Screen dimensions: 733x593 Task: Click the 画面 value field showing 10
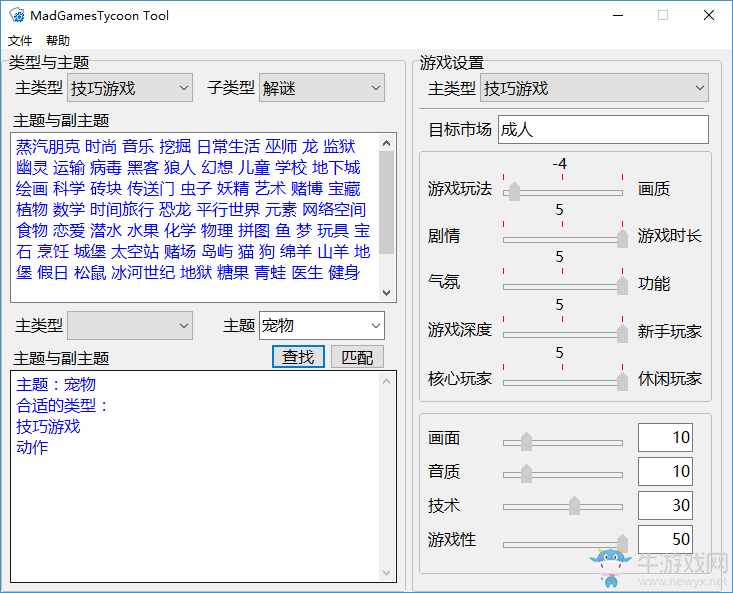tap(665, 437)
